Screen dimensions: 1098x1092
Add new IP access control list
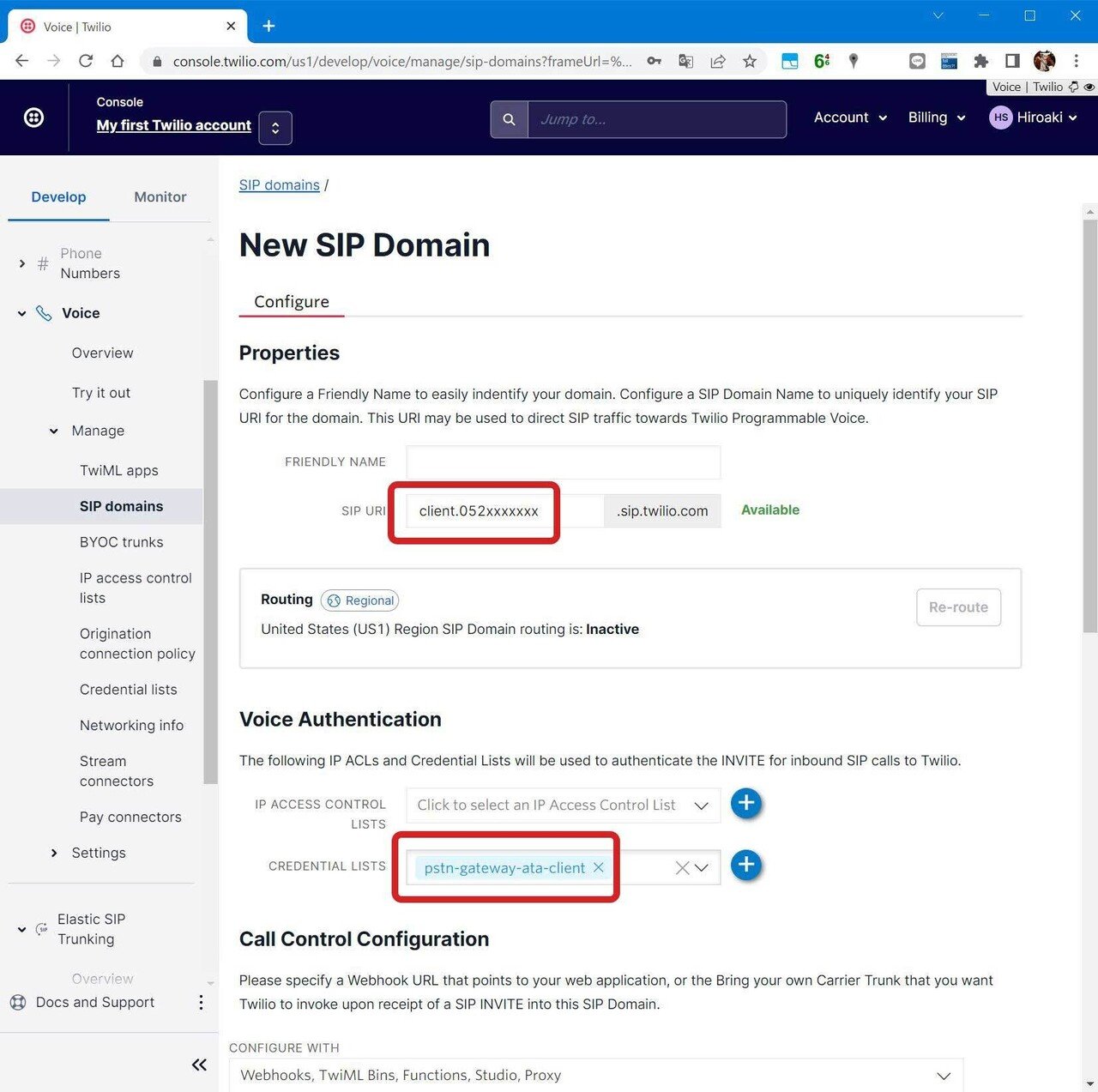pyautogui.click(x=746, y=803)
